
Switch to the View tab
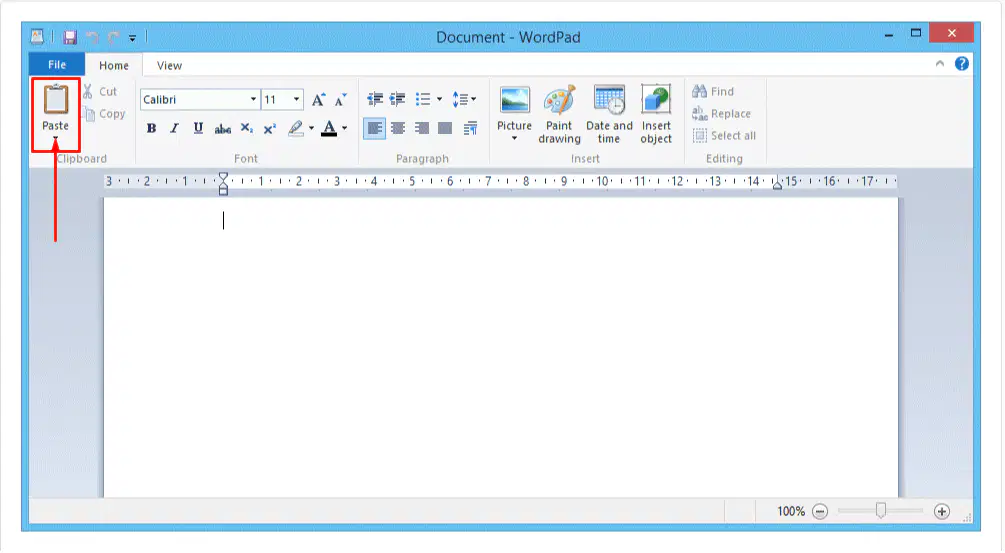pos(169,65)
